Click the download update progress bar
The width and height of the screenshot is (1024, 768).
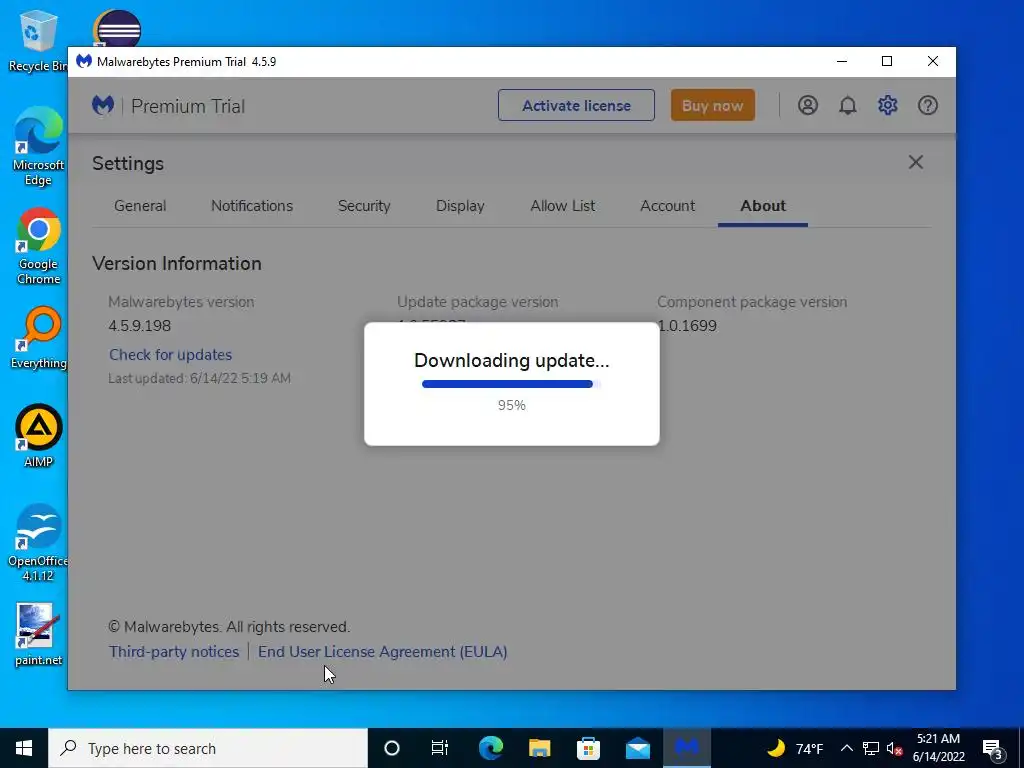511,384
